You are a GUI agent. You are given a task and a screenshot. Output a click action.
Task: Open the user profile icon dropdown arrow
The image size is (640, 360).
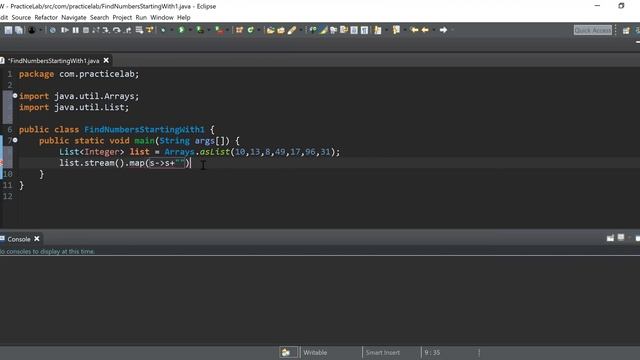[x=40, y=30]
